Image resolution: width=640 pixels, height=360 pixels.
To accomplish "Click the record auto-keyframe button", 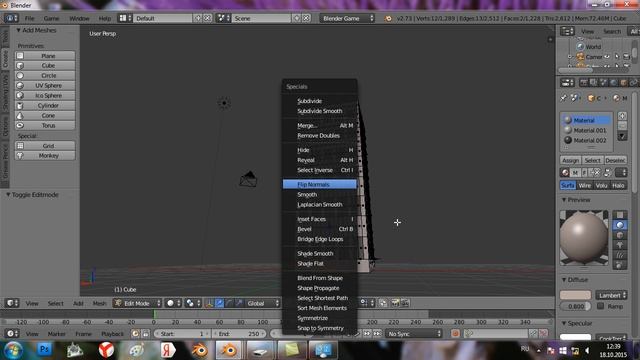I will point(455,334).
